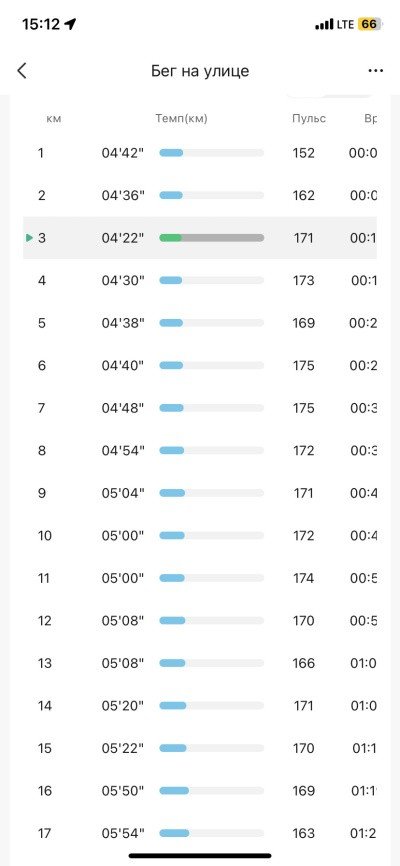Tap the back arrow icon
The height and width of the screenshot is (866, 400).
click(22, 71)
